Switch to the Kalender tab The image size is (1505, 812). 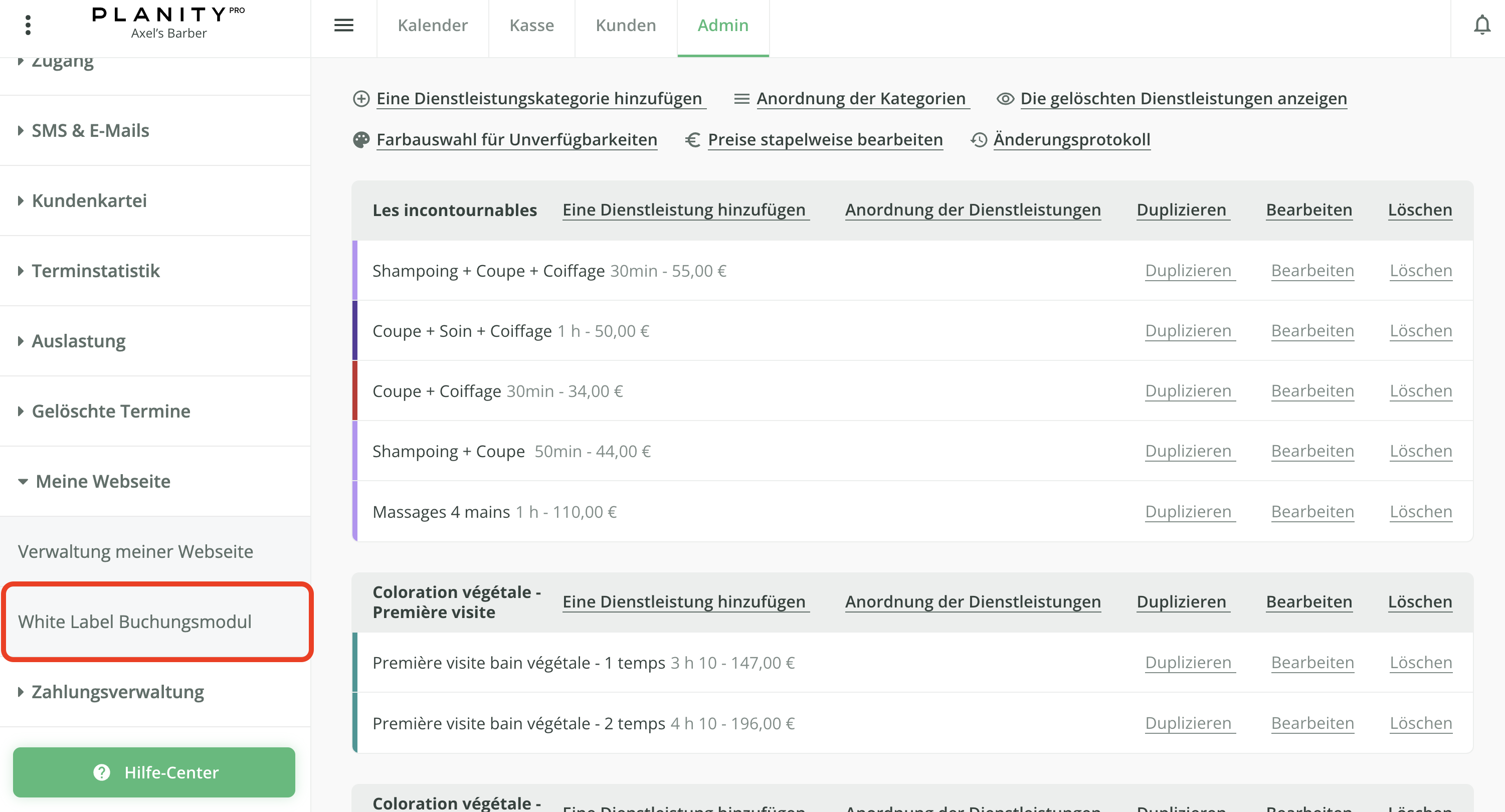(432, 25)
